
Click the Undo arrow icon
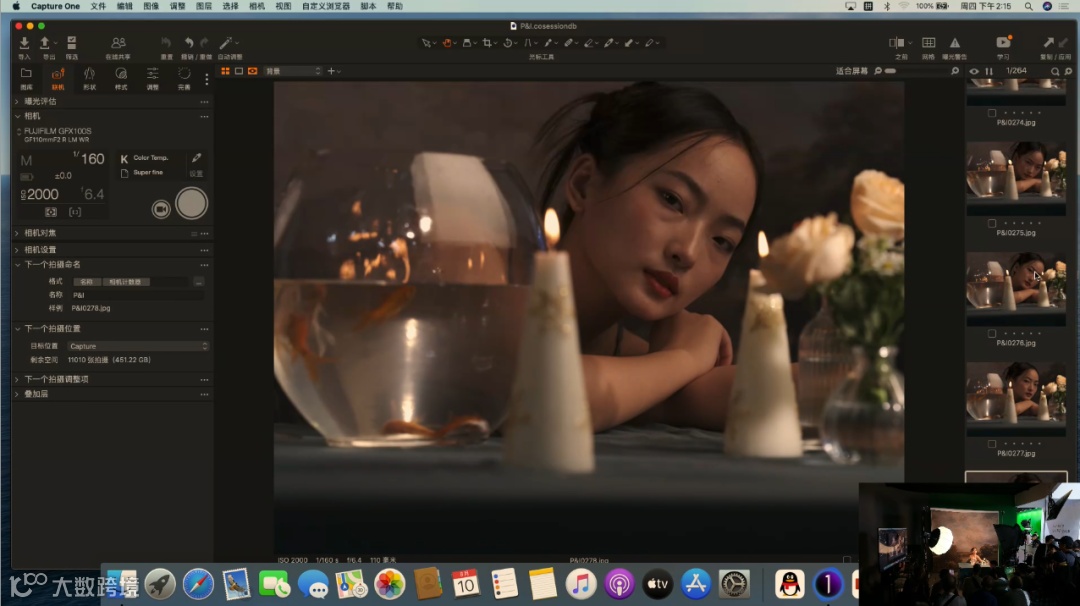tap(189, 43)
